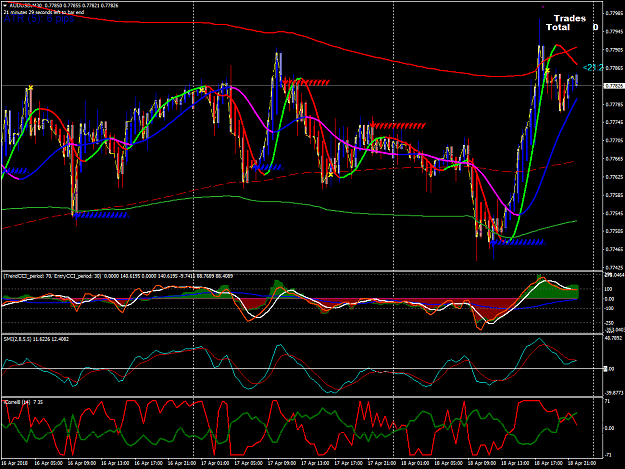
Task: Click the '16 Apr 09:00' time label
Action: click(x=82, y=463)
